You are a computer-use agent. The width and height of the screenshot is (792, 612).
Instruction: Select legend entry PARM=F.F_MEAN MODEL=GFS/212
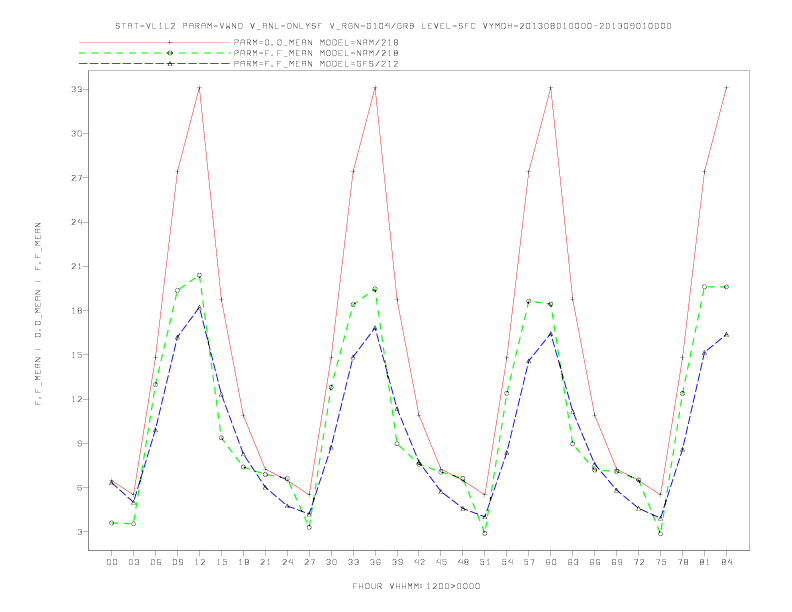coord(316,64)
